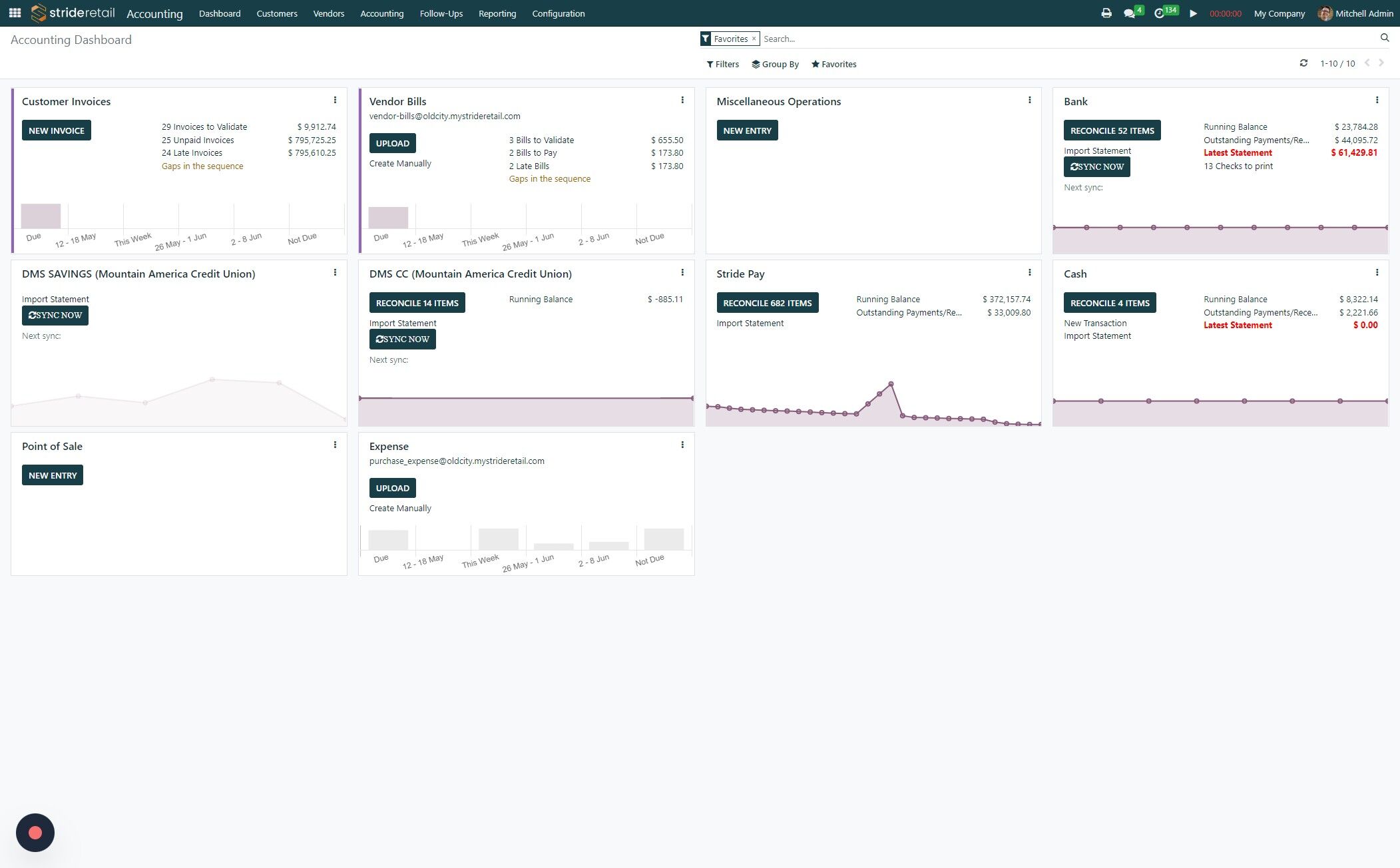Click in the Search input field

pyautogui.click(x=1065, y=39)
